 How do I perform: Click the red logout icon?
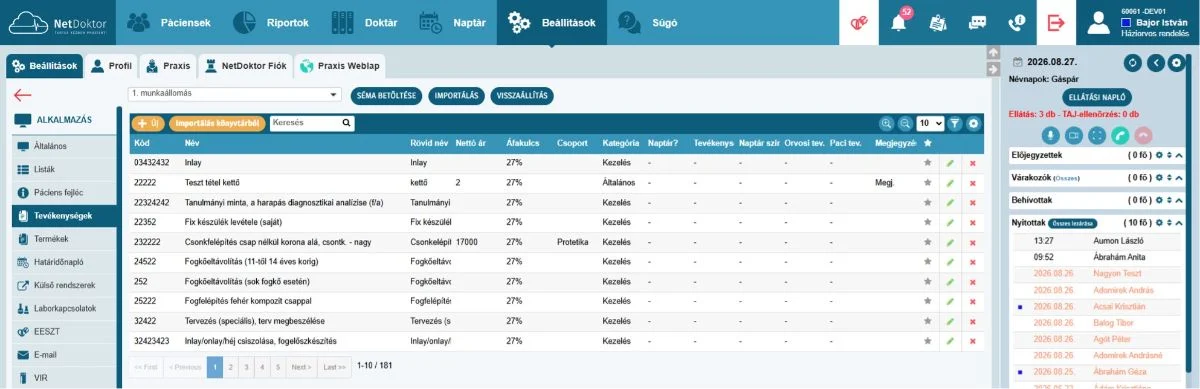tap(1055, 22)
